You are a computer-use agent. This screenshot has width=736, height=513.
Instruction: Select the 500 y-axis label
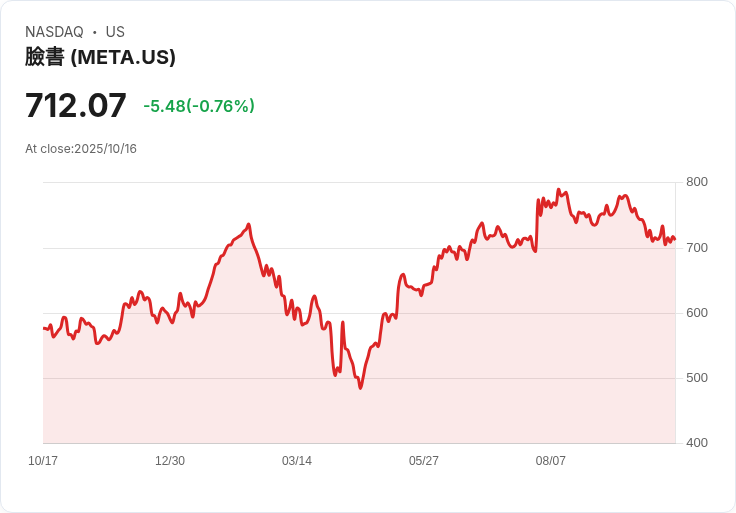click(x=696, y=378)
